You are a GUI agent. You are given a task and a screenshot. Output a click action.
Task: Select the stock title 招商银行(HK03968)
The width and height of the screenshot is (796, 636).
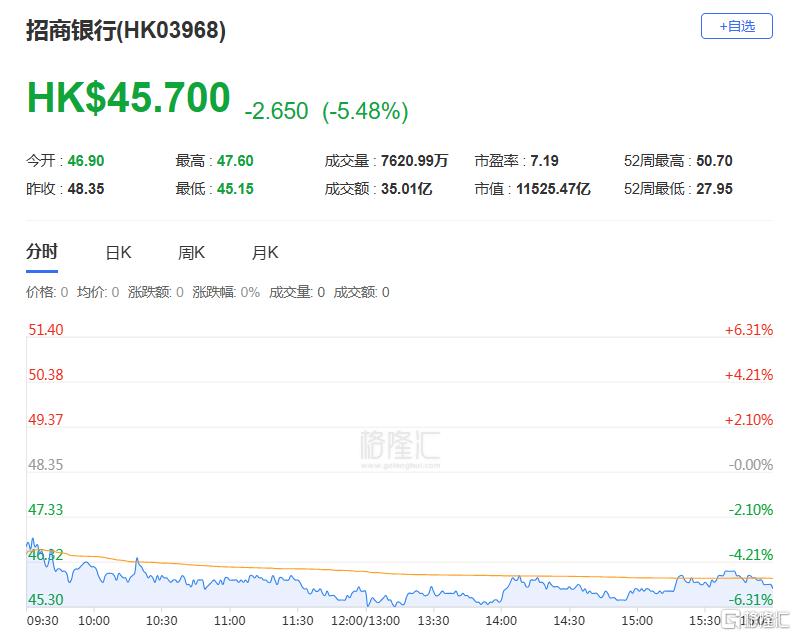click(x=126, y=30)
